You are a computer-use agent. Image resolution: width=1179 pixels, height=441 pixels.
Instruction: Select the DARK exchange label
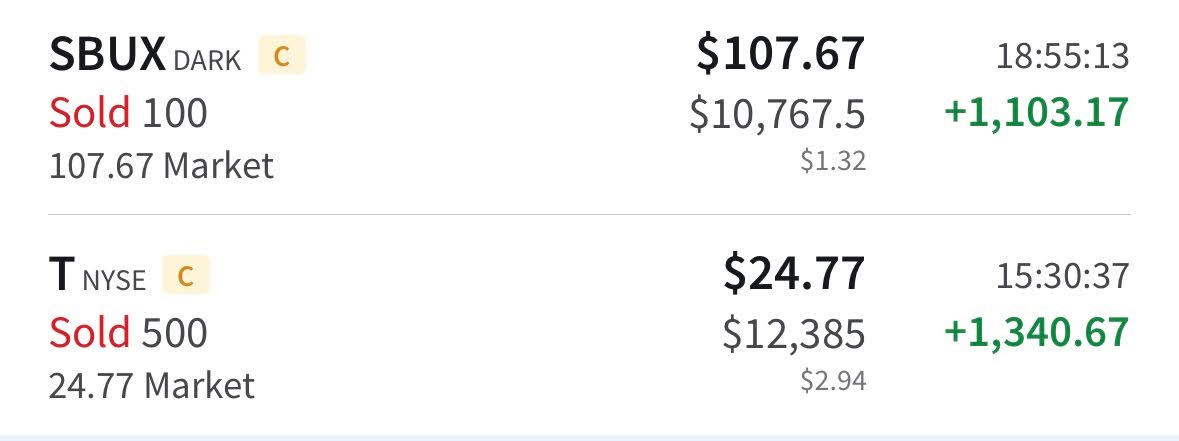tap(208, 60)
